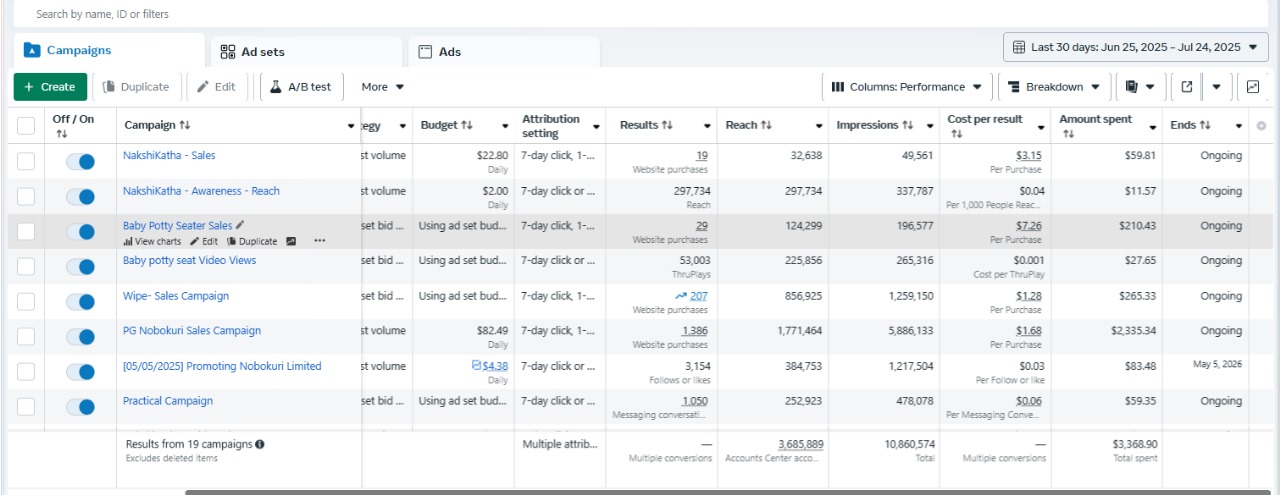Viewport: 1280px width, 495px height.
Task: Check the NakshiKatha - Sales row checkbox
Action: (x=26, y=162)
